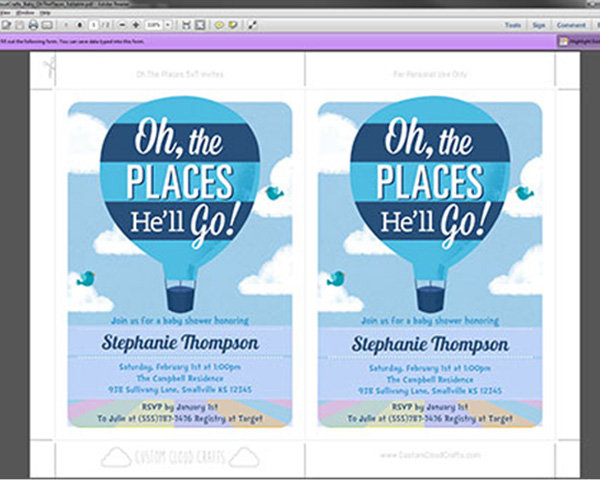Click the fit width scrolling icon
The height and width of the screenshot is (480, 600).
(x=186, y=25)
